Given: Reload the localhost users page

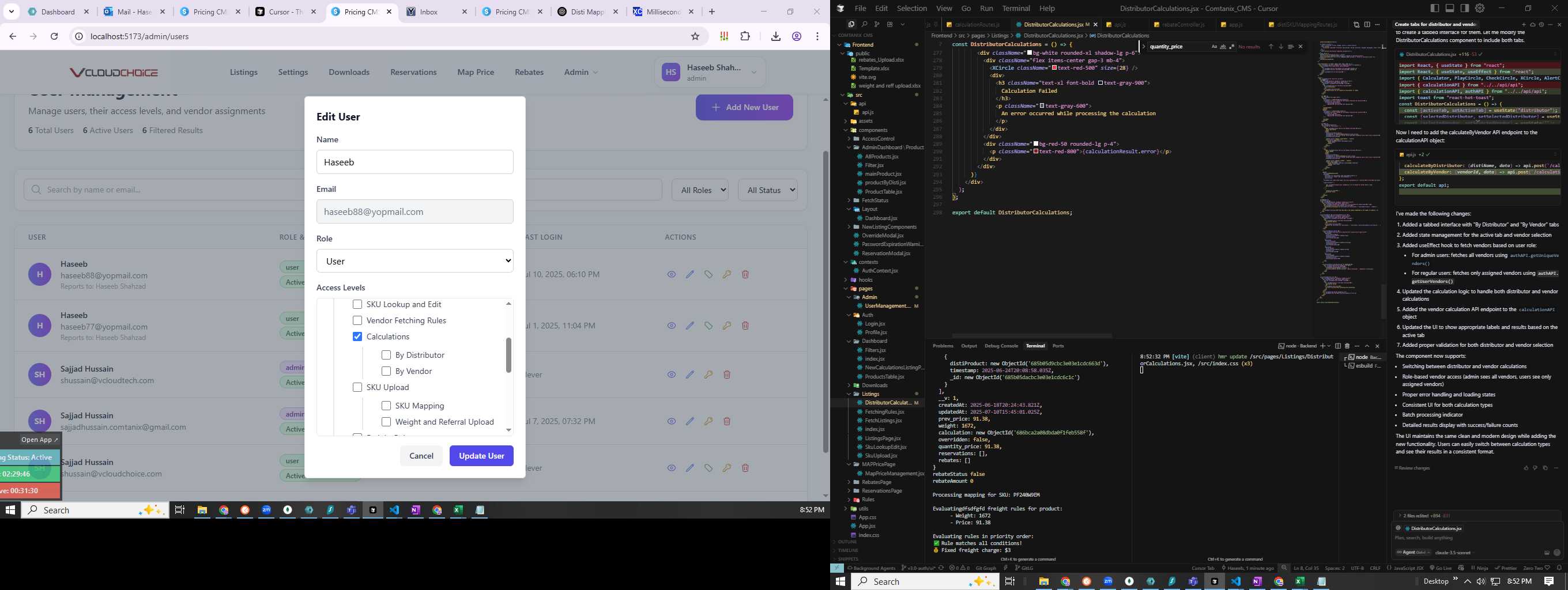Looking at the screenshot, I should click(54, 36).
